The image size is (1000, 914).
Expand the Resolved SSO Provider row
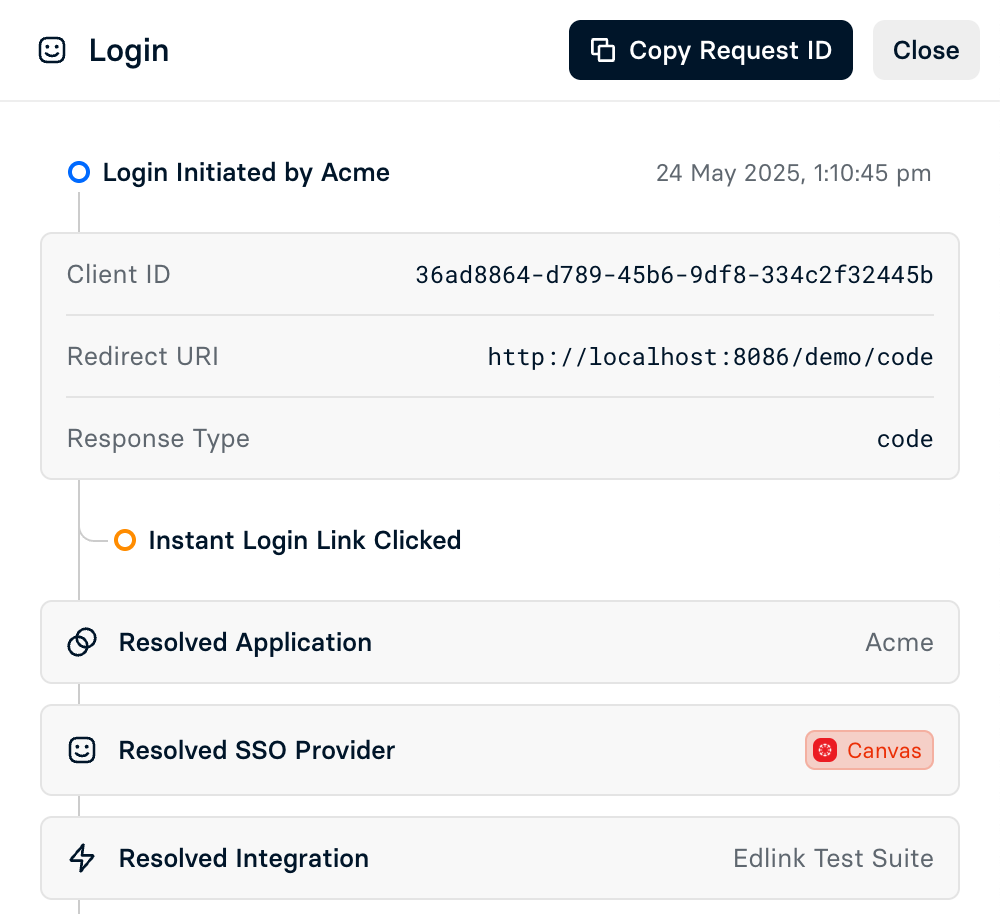[x=500, y=750]
